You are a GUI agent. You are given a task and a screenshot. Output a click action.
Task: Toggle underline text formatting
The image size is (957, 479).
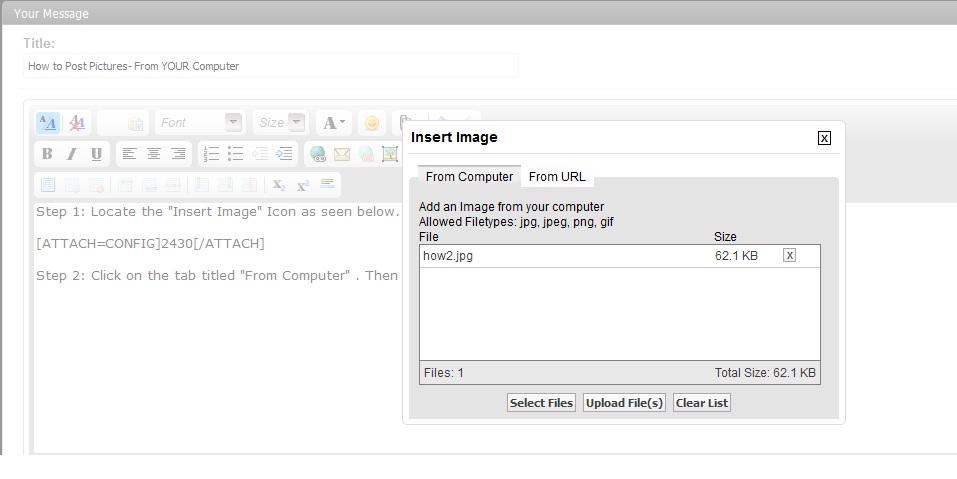pos(96,154)
